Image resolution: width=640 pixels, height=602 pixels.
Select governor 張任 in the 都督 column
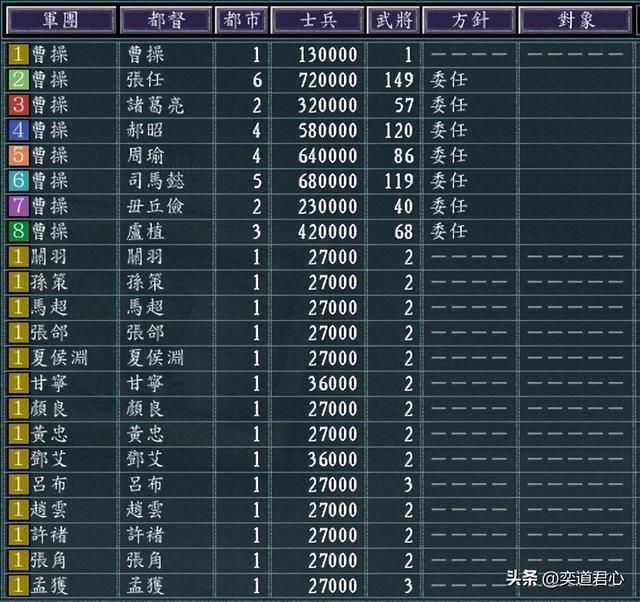tap(145, 80)
